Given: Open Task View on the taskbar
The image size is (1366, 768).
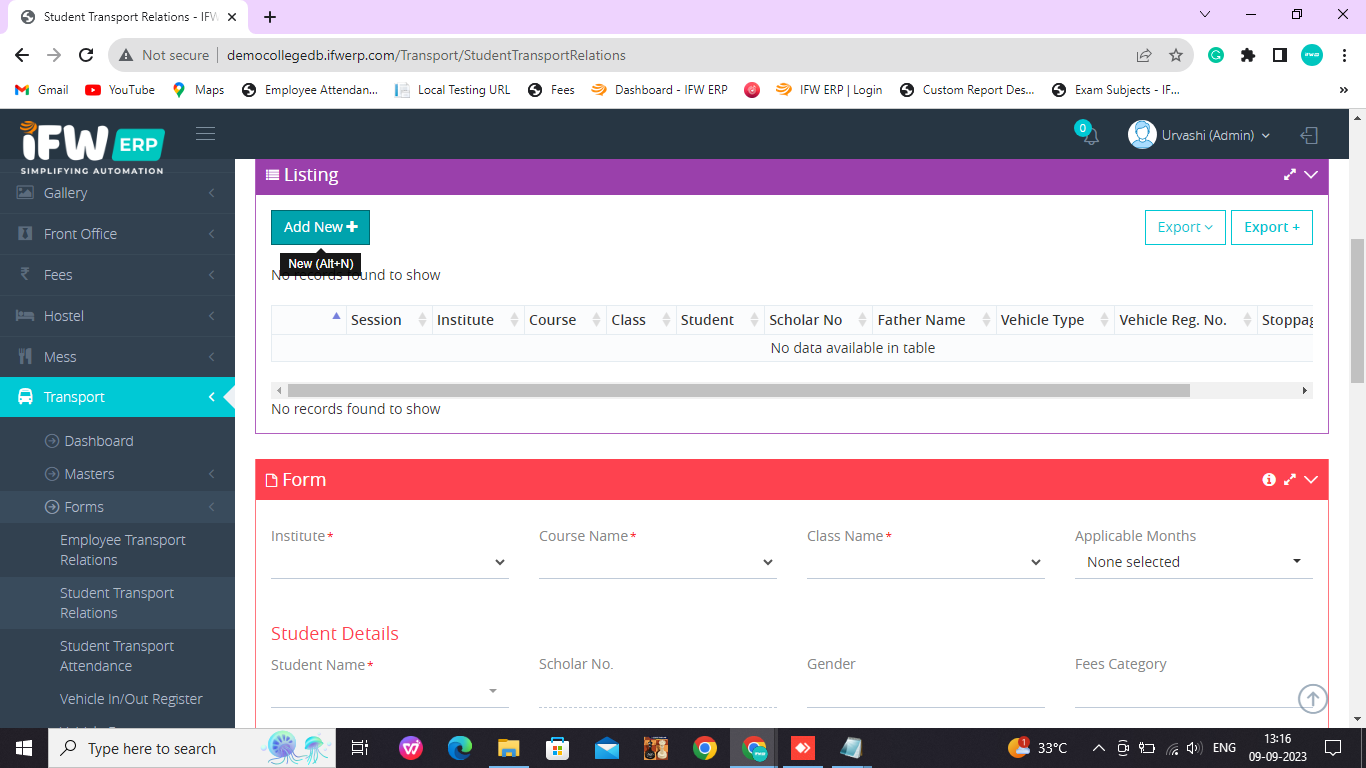Looking at the screenshot, I should click(360, 748).
